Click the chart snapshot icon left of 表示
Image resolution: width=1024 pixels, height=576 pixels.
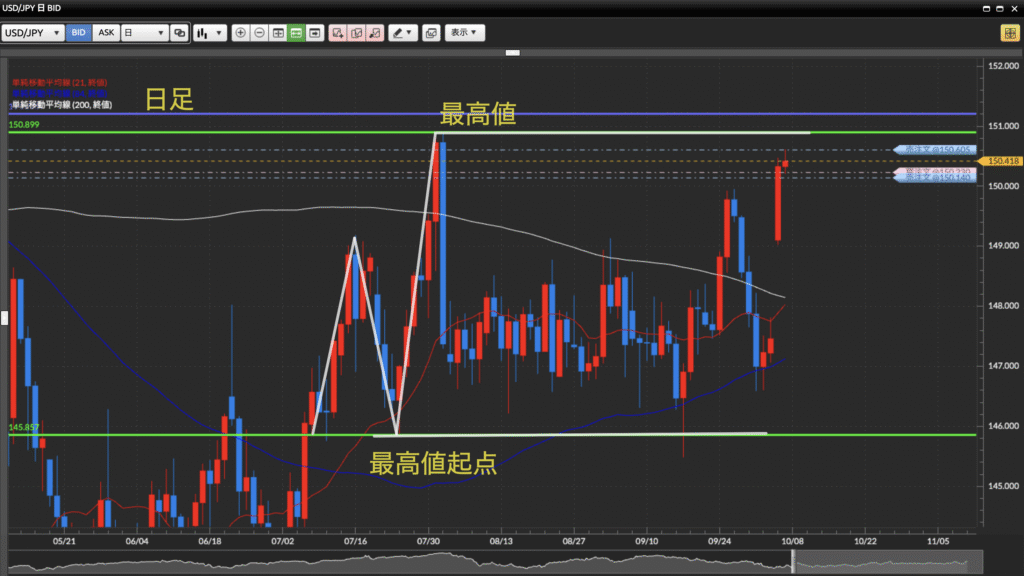[431, 33]
